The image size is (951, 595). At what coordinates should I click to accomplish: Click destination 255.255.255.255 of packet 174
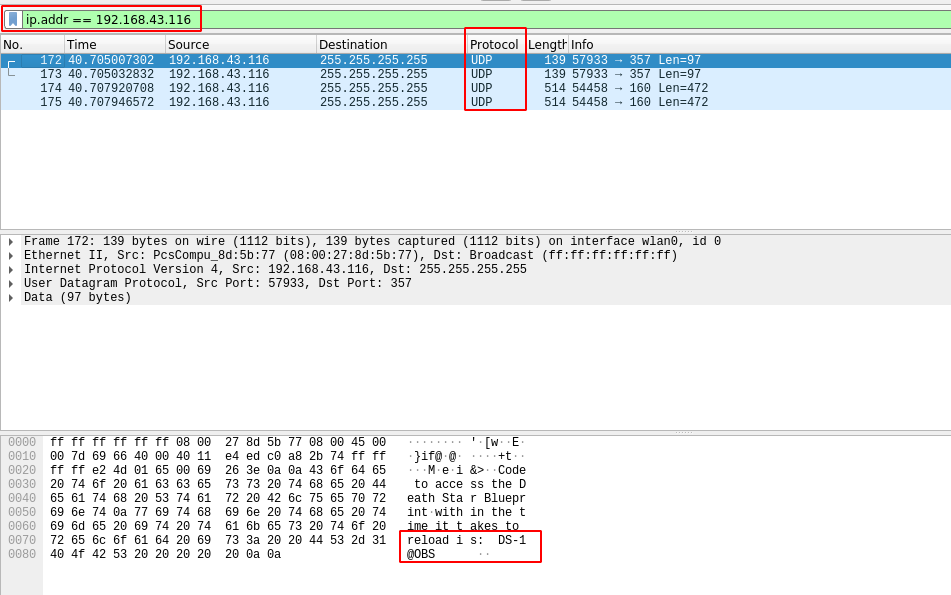[x=374, y=88]
